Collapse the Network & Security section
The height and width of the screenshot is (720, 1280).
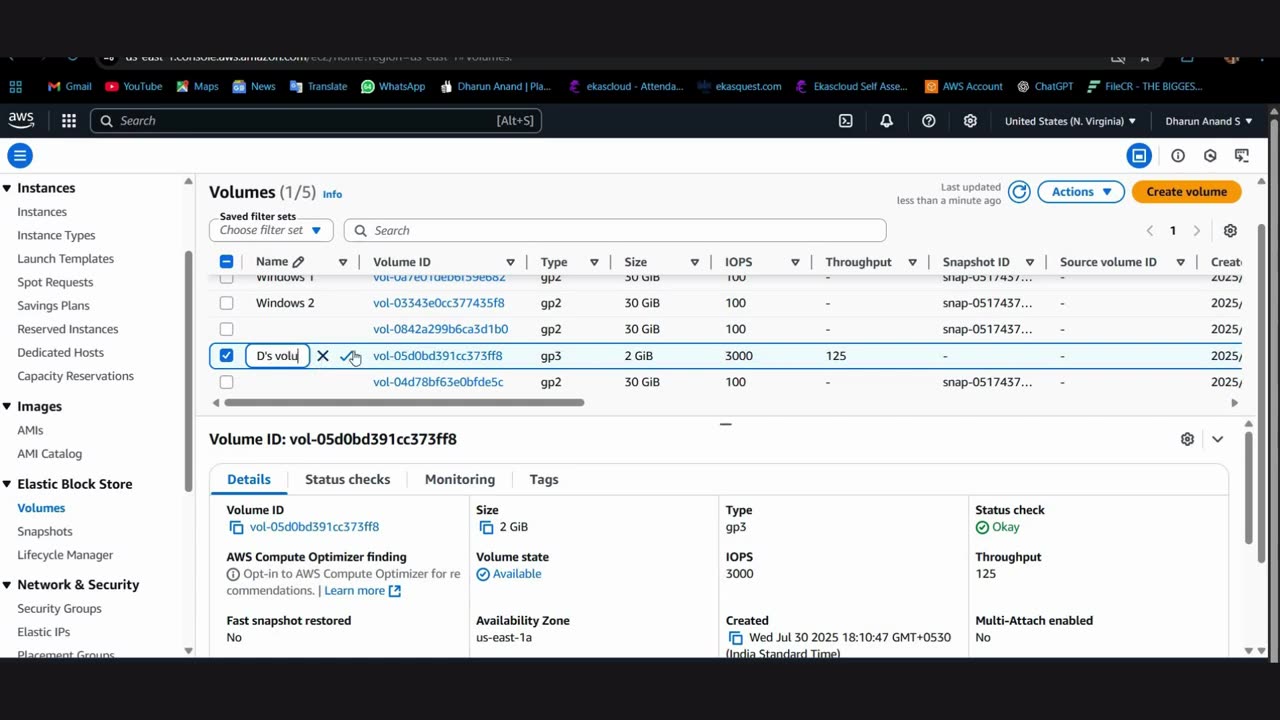tap(7, 585)
